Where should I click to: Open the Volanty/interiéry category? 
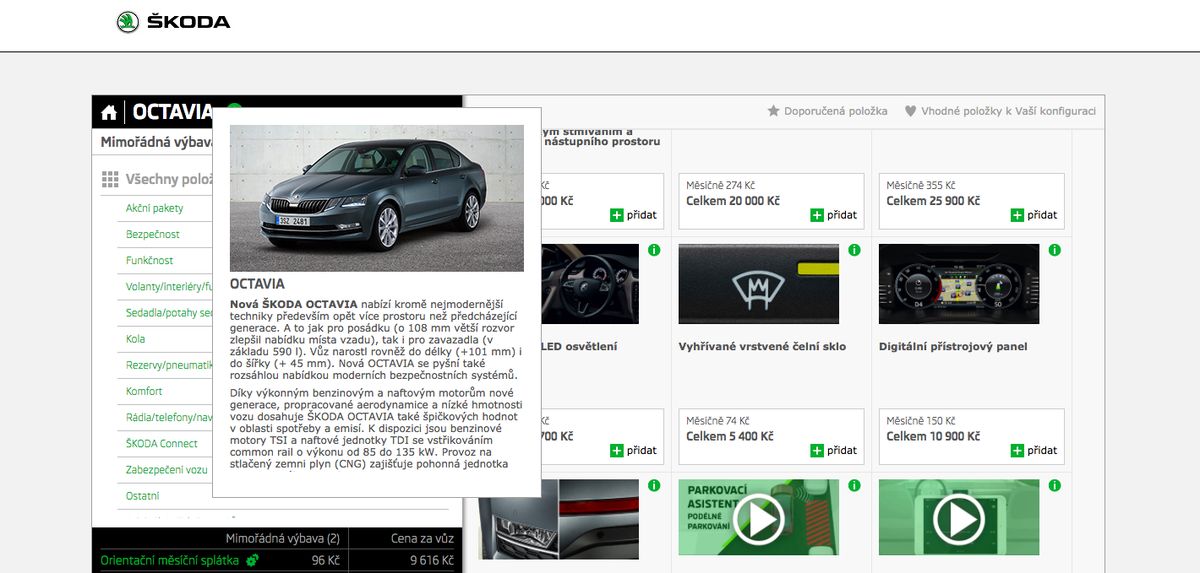[169, 286]
